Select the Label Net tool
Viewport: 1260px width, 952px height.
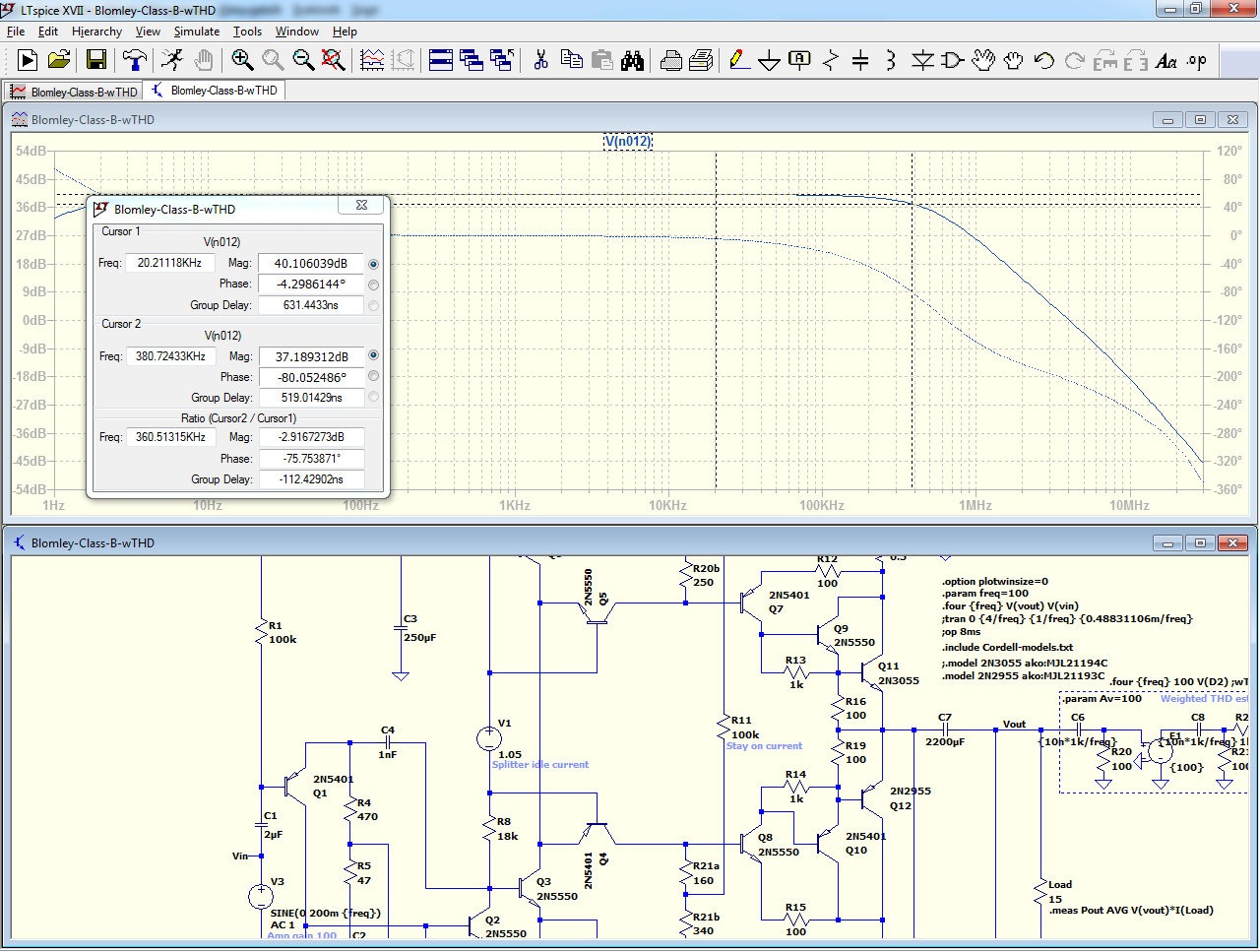point(799,60)
